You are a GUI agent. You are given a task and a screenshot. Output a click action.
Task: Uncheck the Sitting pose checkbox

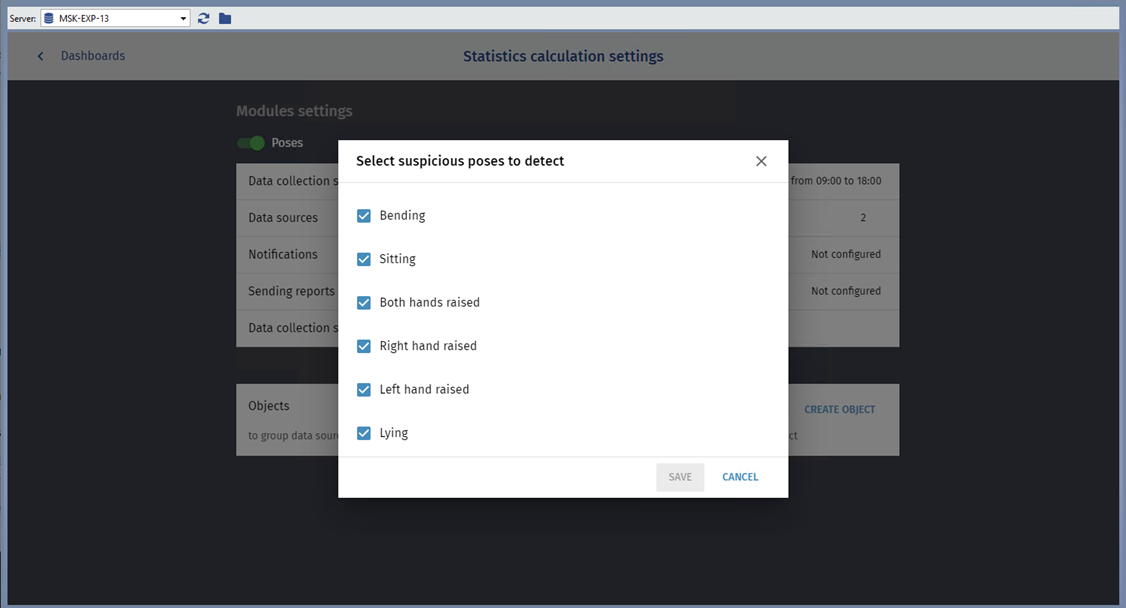[x=364, y=259]
